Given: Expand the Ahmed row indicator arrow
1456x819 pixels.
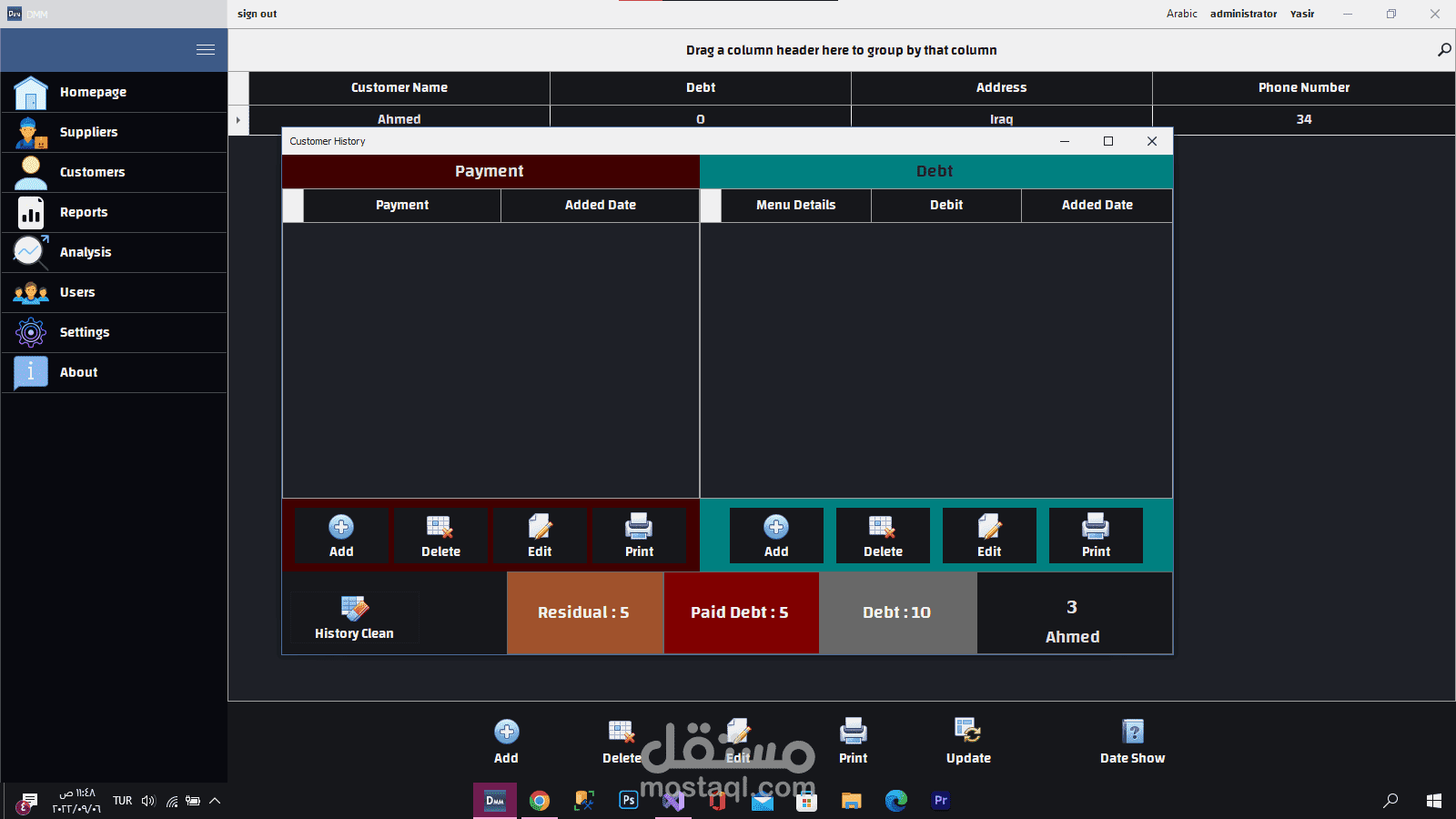Looking at the screenshot, I should (238, 119).
